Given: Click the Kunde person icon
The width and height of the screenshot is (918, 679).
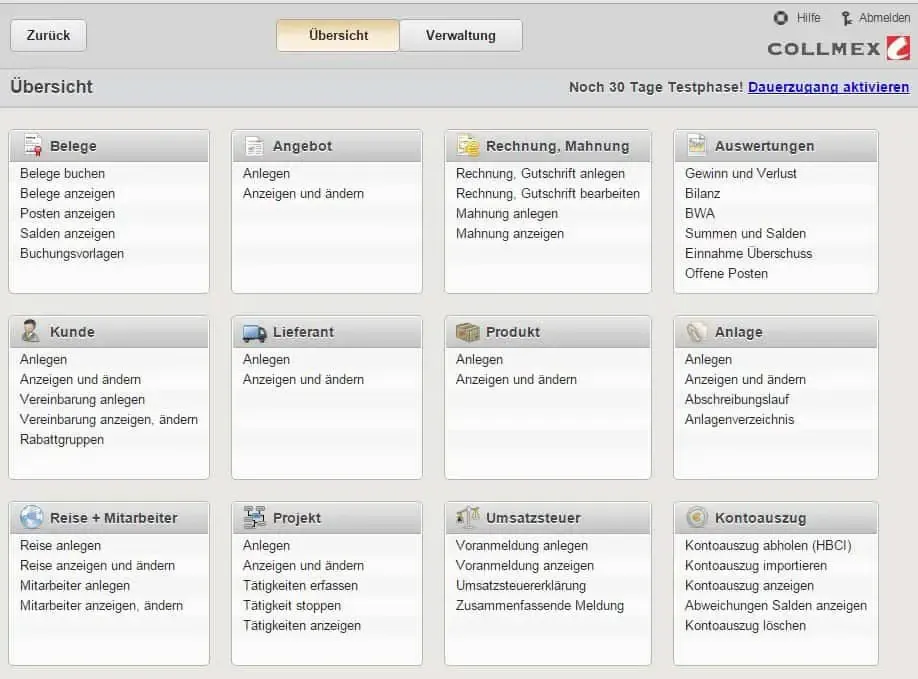Looking at the screenshot, I should pos(32,331).
